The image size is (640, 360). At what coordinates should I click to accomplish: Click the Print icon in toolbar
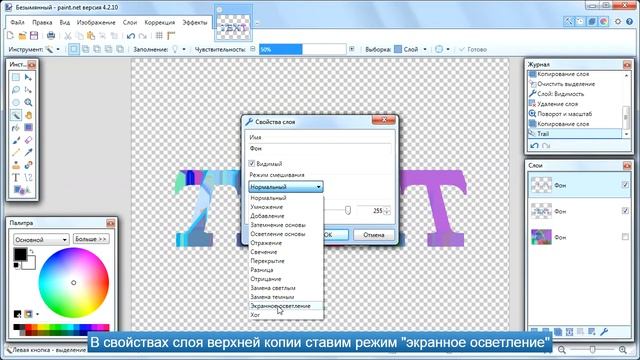click(51, 36)
